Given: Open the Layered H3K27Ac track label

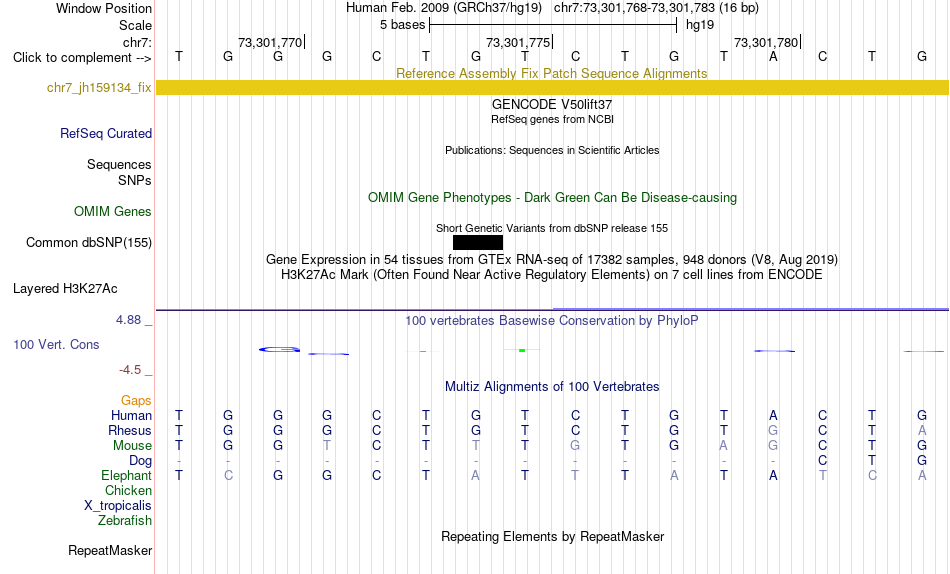Looking at the screenshot, I should [65, 289].
